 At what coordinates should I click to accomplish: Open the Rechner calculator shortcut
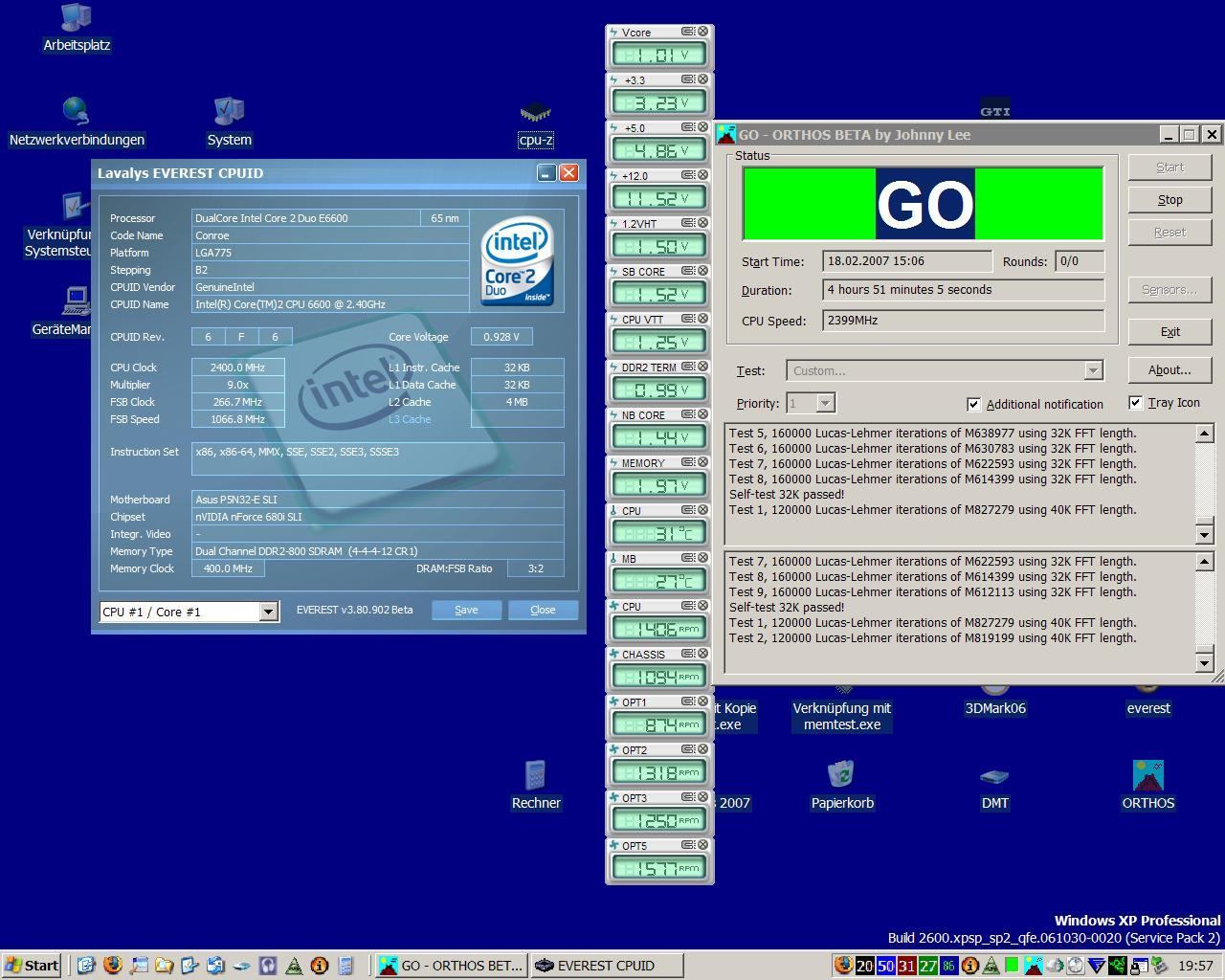click(x=536, y=787)
